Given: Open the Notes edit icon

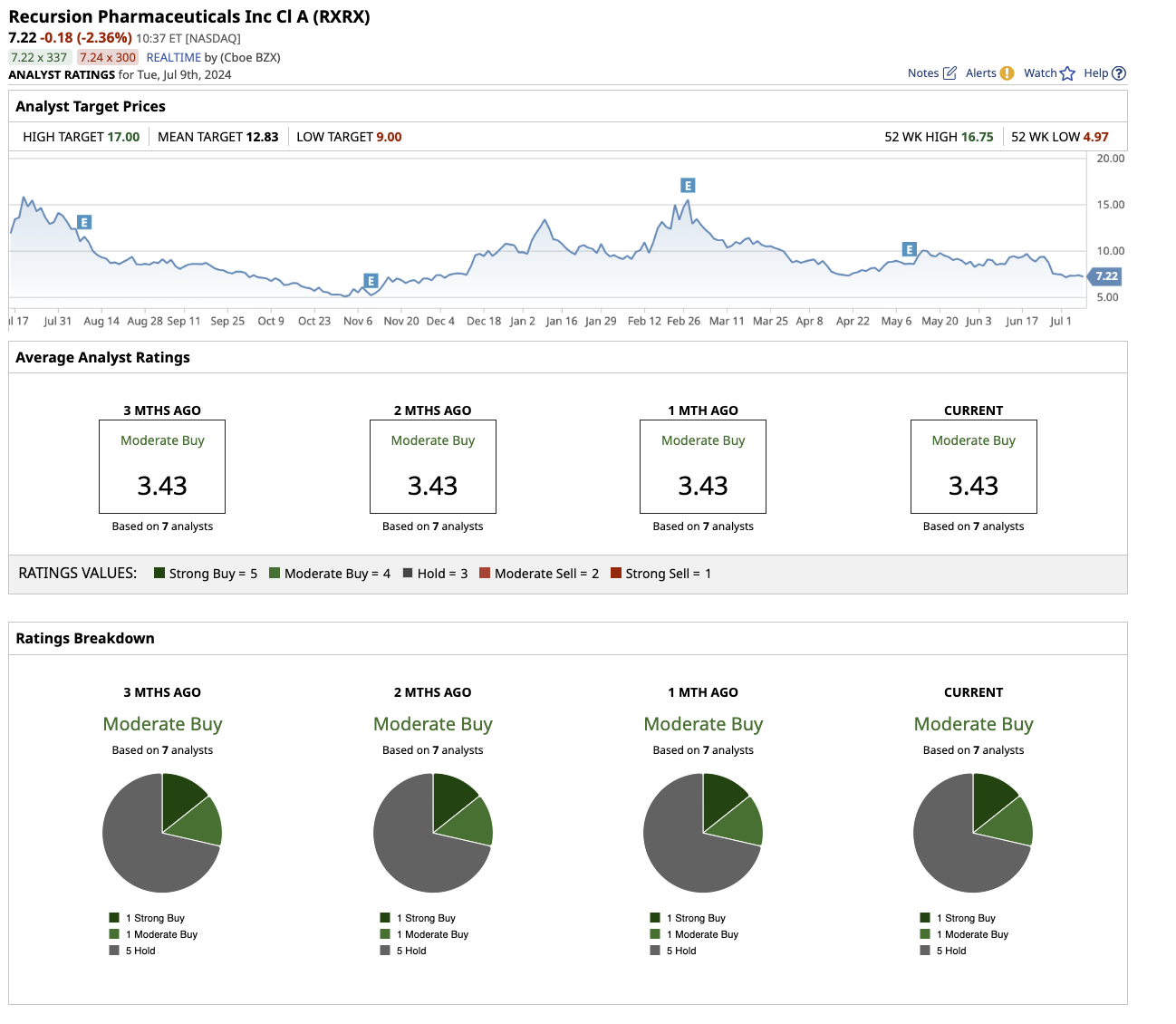Looking at the screenshot, I should pyautogui.click(x=949, y=73).
